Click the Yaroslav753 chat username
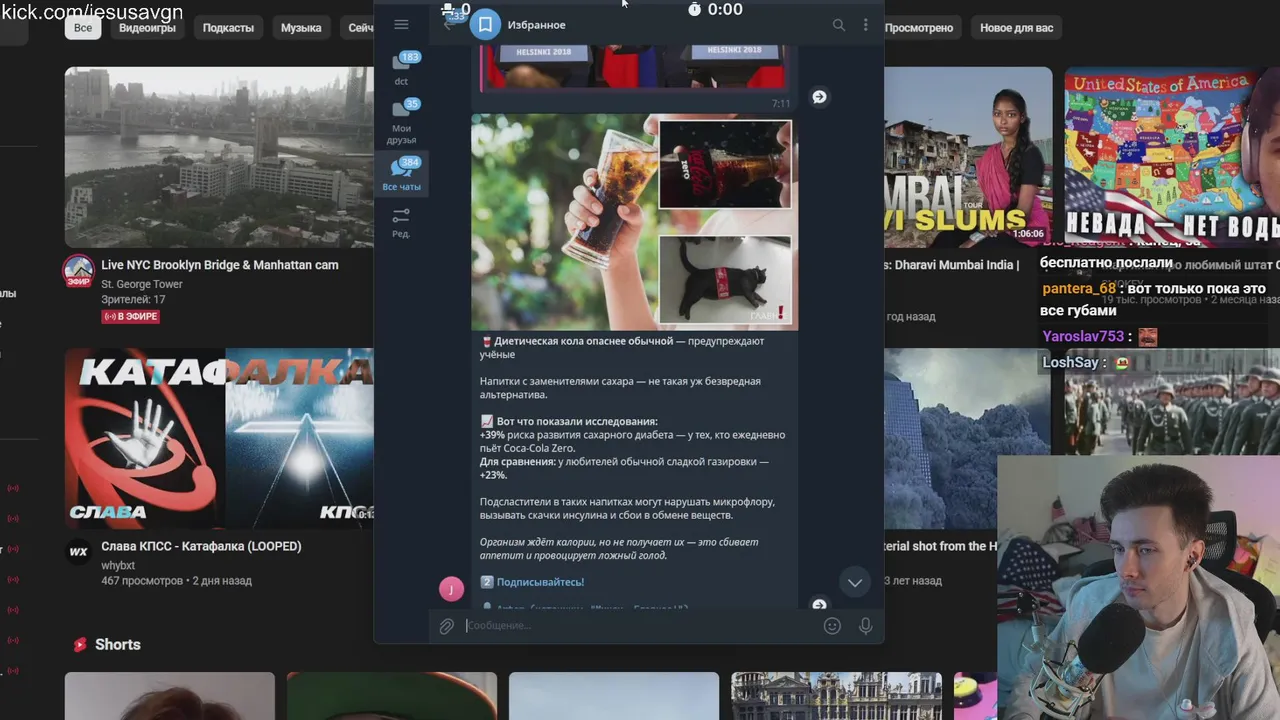 1083,337
